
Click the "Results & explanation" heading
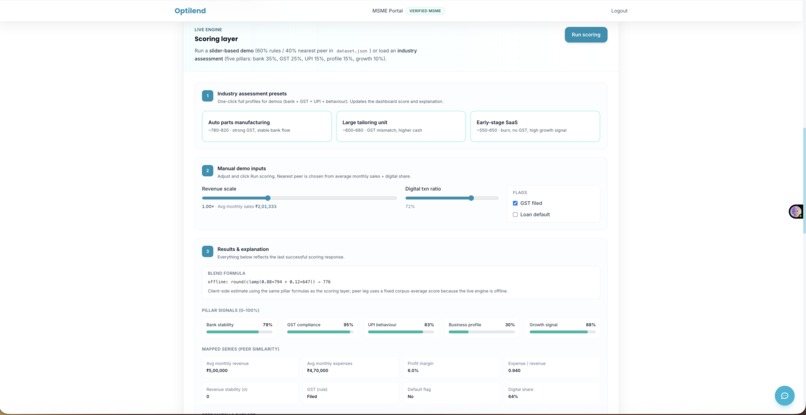pos(243,249)
